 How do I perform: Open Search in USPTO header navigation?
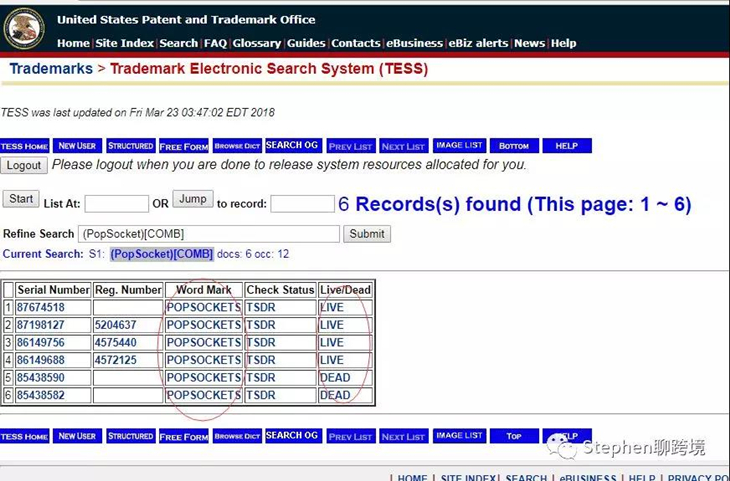tap(178, 43)
